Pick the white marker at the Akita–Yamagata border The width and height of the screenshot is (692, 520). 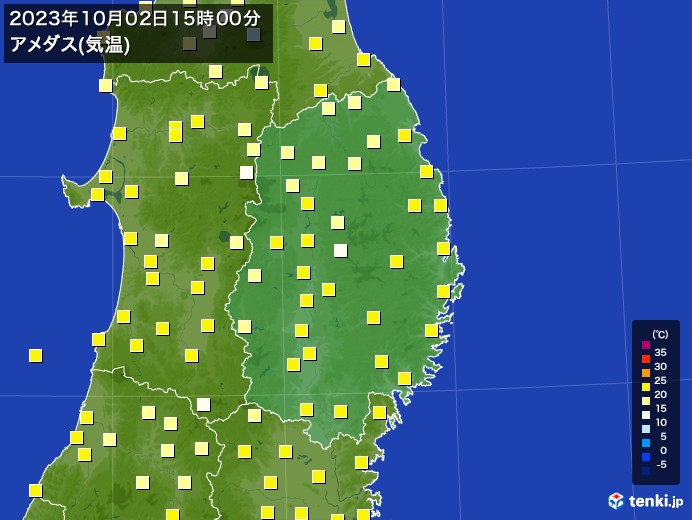tap(203, 404)
